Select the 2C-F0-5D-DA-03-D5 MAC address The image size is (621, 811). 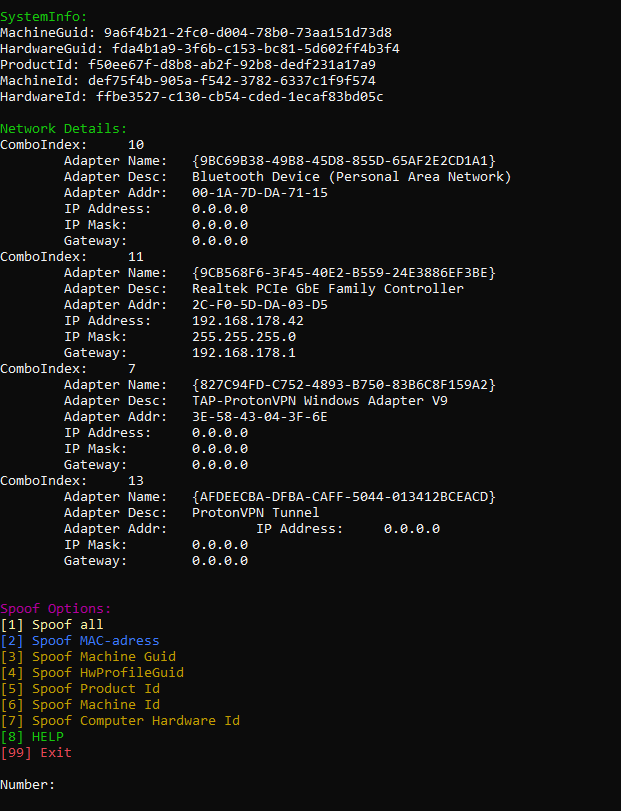[x=260, y=305]
